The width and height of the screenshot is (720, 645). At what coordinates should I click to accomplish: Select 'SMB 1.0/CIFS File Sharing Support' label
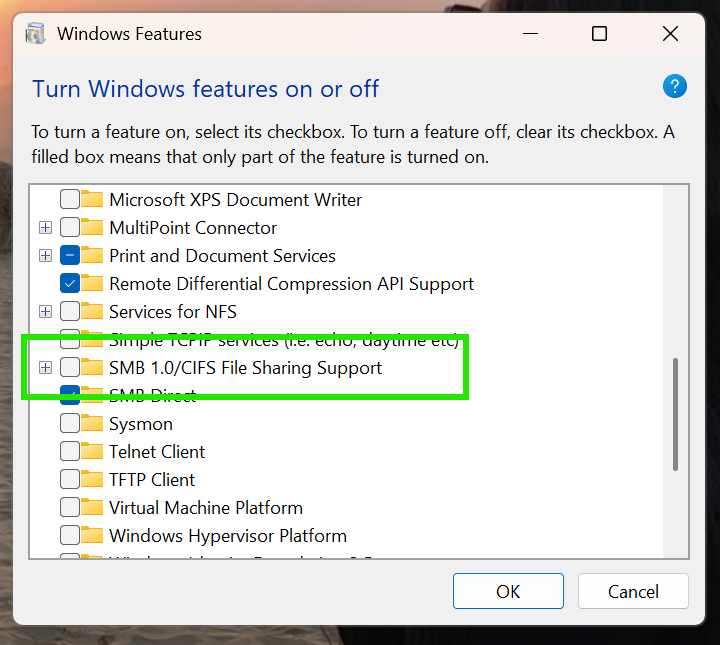246,368
